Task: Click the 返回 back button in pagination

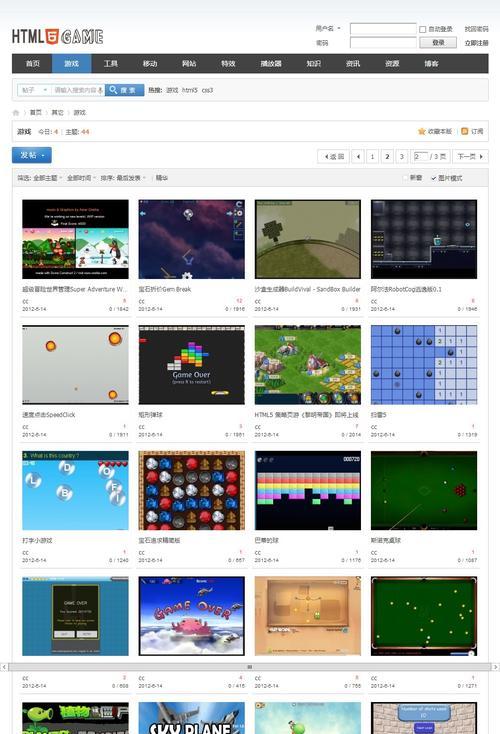Action: pyautogui.click(x=334, y=156)
